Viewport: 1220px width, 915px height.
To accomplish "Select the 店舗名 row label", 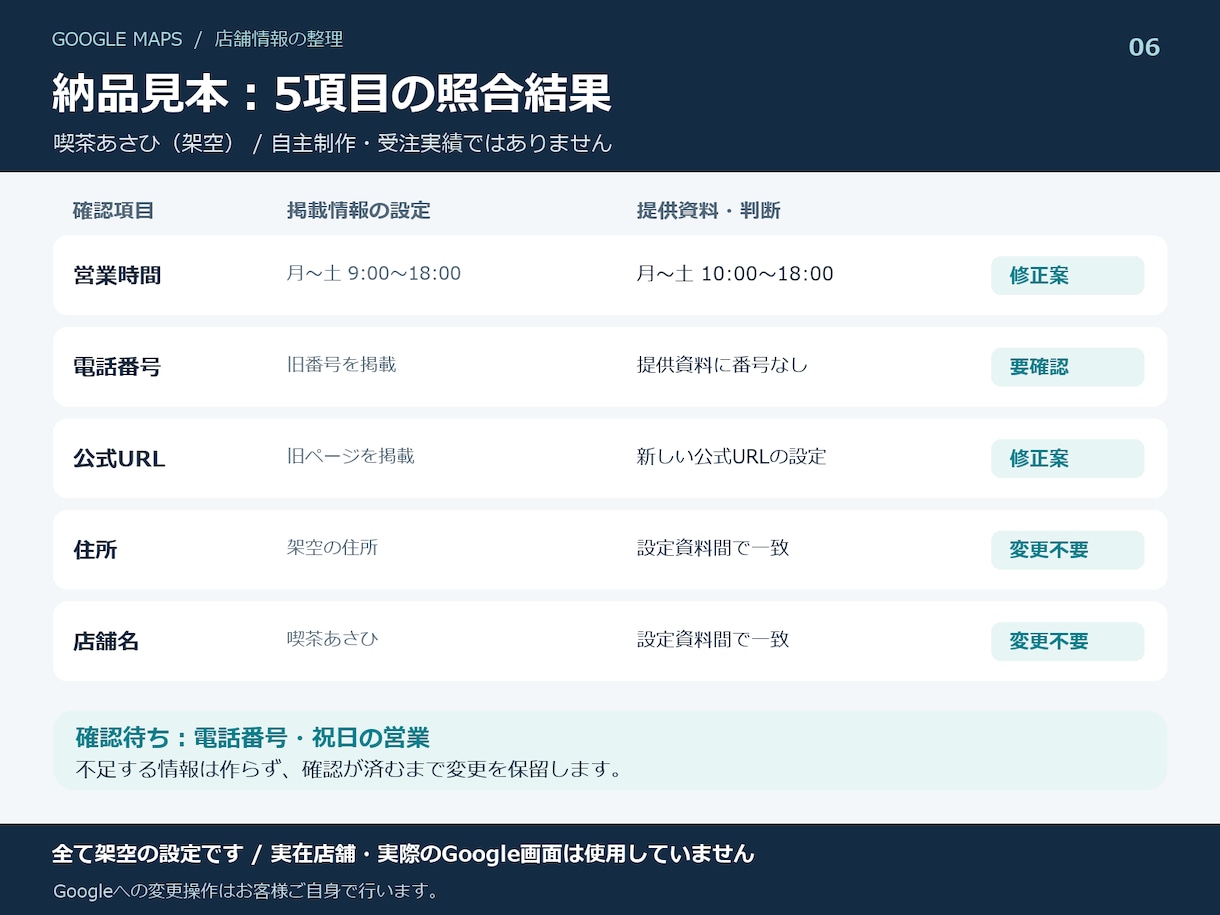I will point(106,642).
